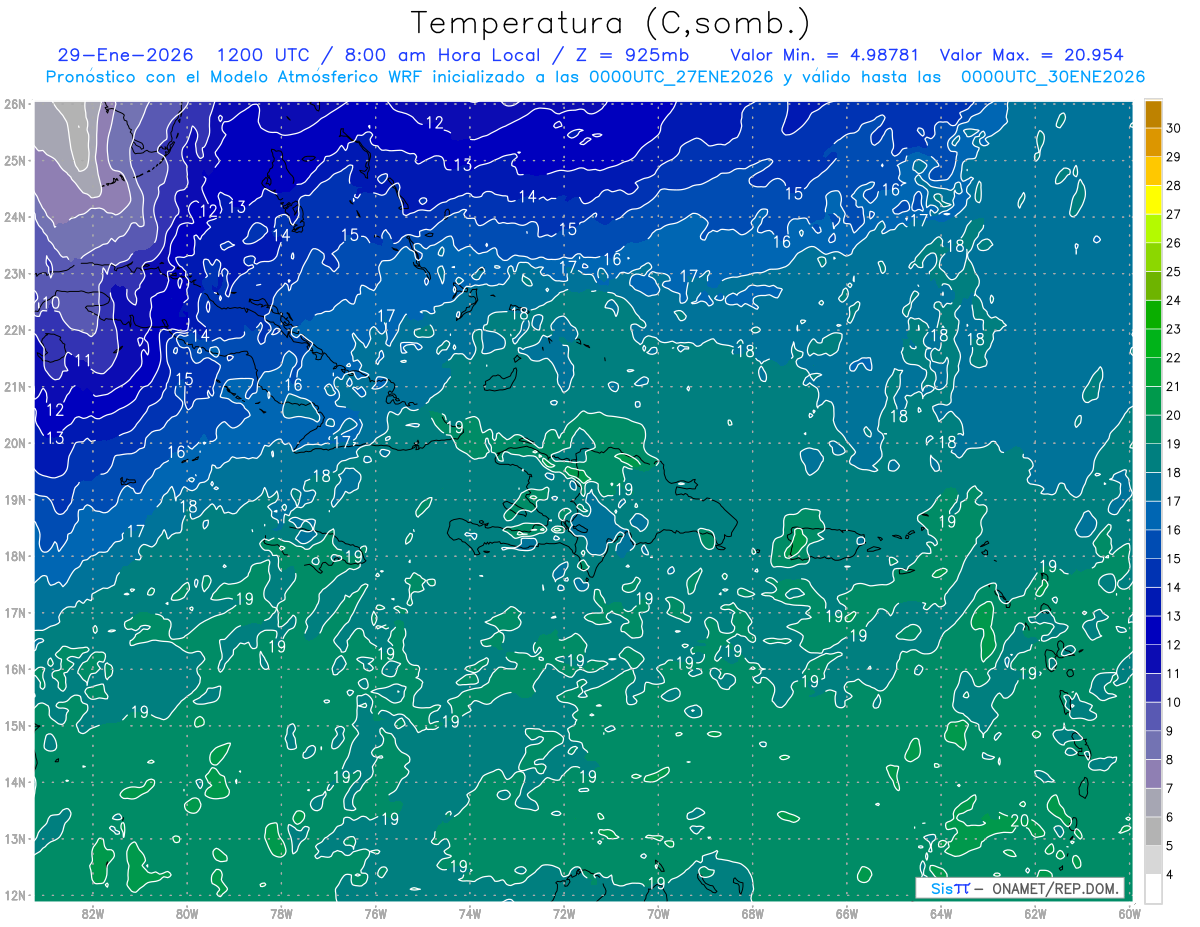Click the 22N latitude axis label
Viewport: 1200px width, 927px height.
click(x=14, y=330)
